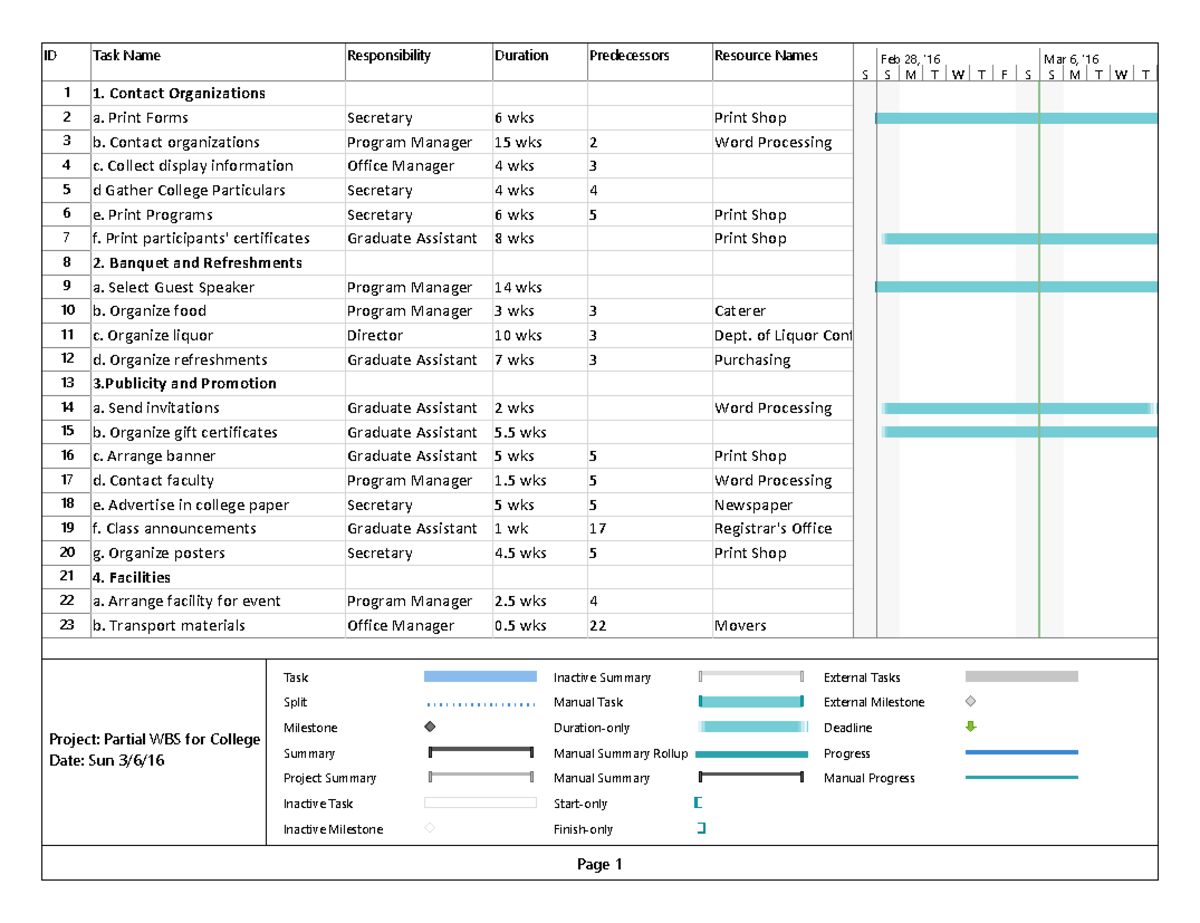The height and width of the screenshot is (923, 1200).
Task: Select summary task "2. Banquet and Refreshments"
Action: point(197,263)
